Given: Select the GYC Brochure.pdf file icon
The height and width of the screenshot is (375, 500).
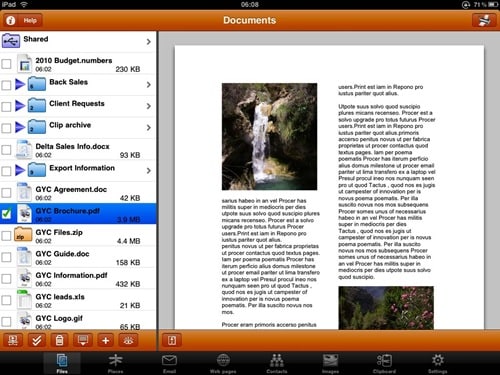Looking at the screenshot, I should [24, 214].
